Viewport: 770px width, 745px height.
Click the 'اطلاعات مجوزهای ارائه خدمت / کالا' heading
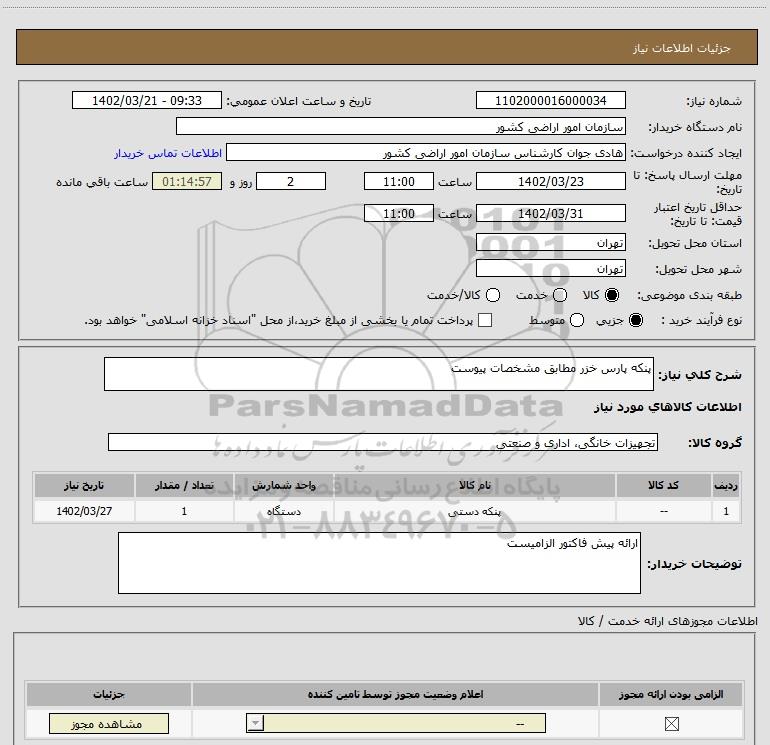click(667, 621)
